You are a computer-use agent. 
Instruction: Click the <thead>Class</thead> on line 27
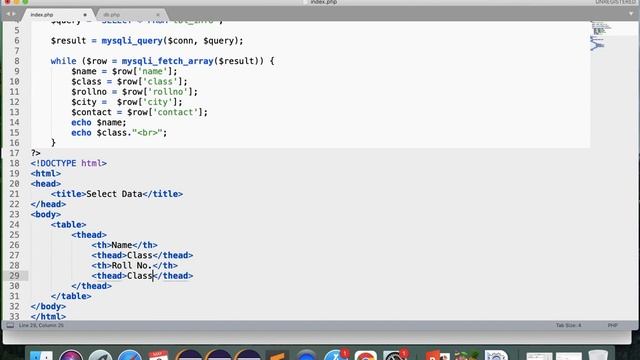(142, 255)
